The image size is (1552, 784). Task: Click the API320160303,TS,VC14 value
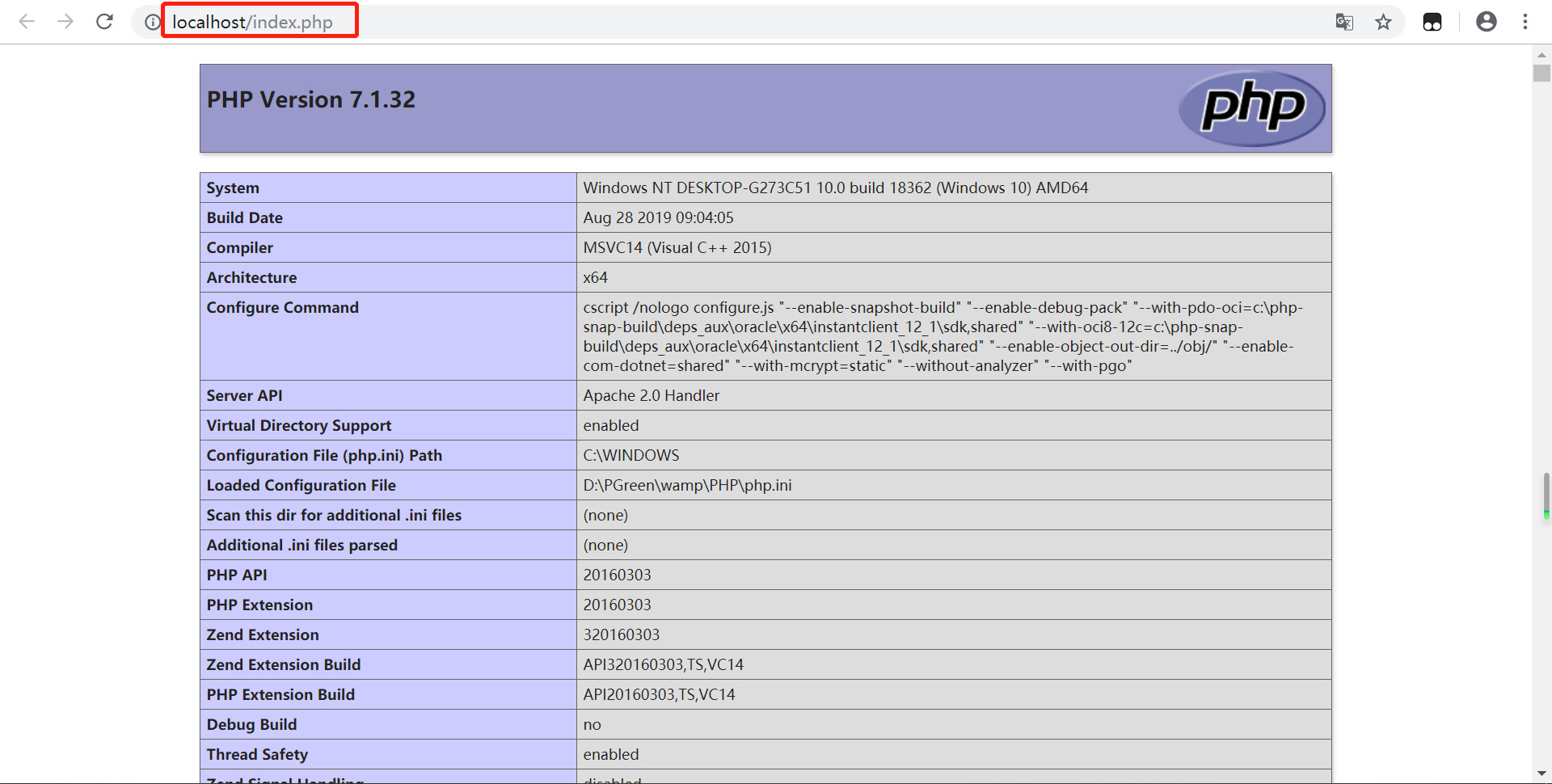pyautogui.click(x=663, y=664)
